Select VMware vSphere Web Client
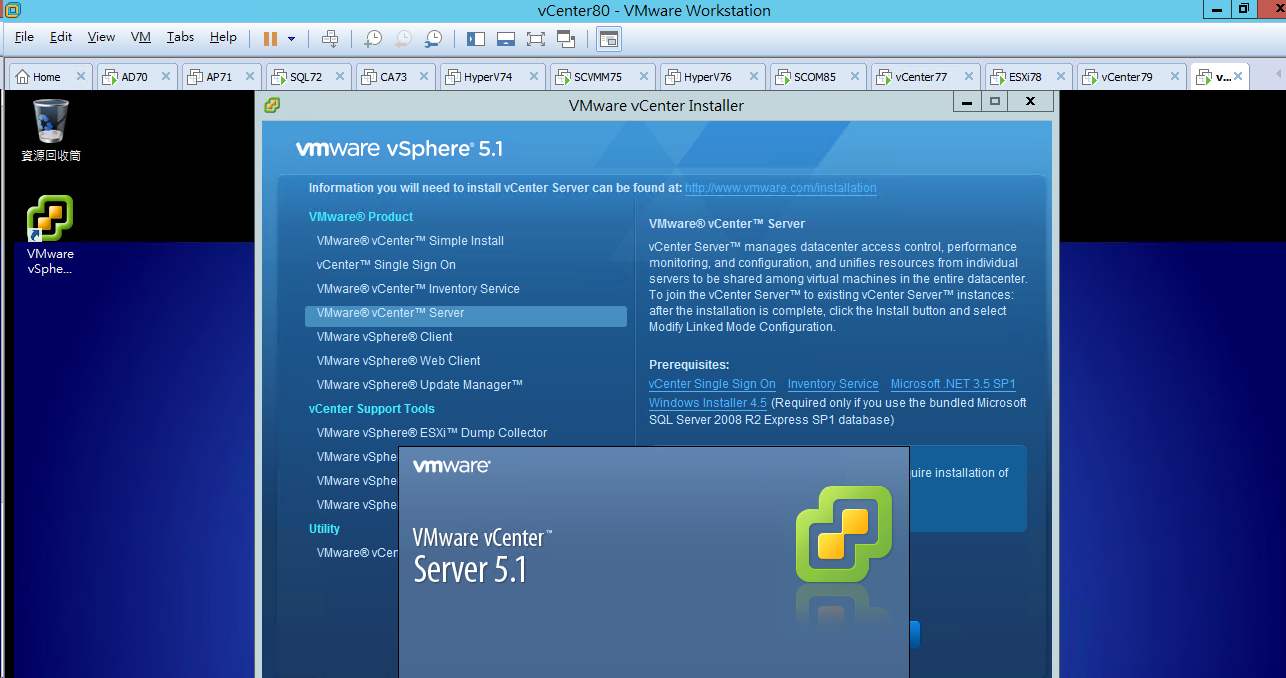The height and width of the screenshot is (678, 1286). [x=398, y=361]
